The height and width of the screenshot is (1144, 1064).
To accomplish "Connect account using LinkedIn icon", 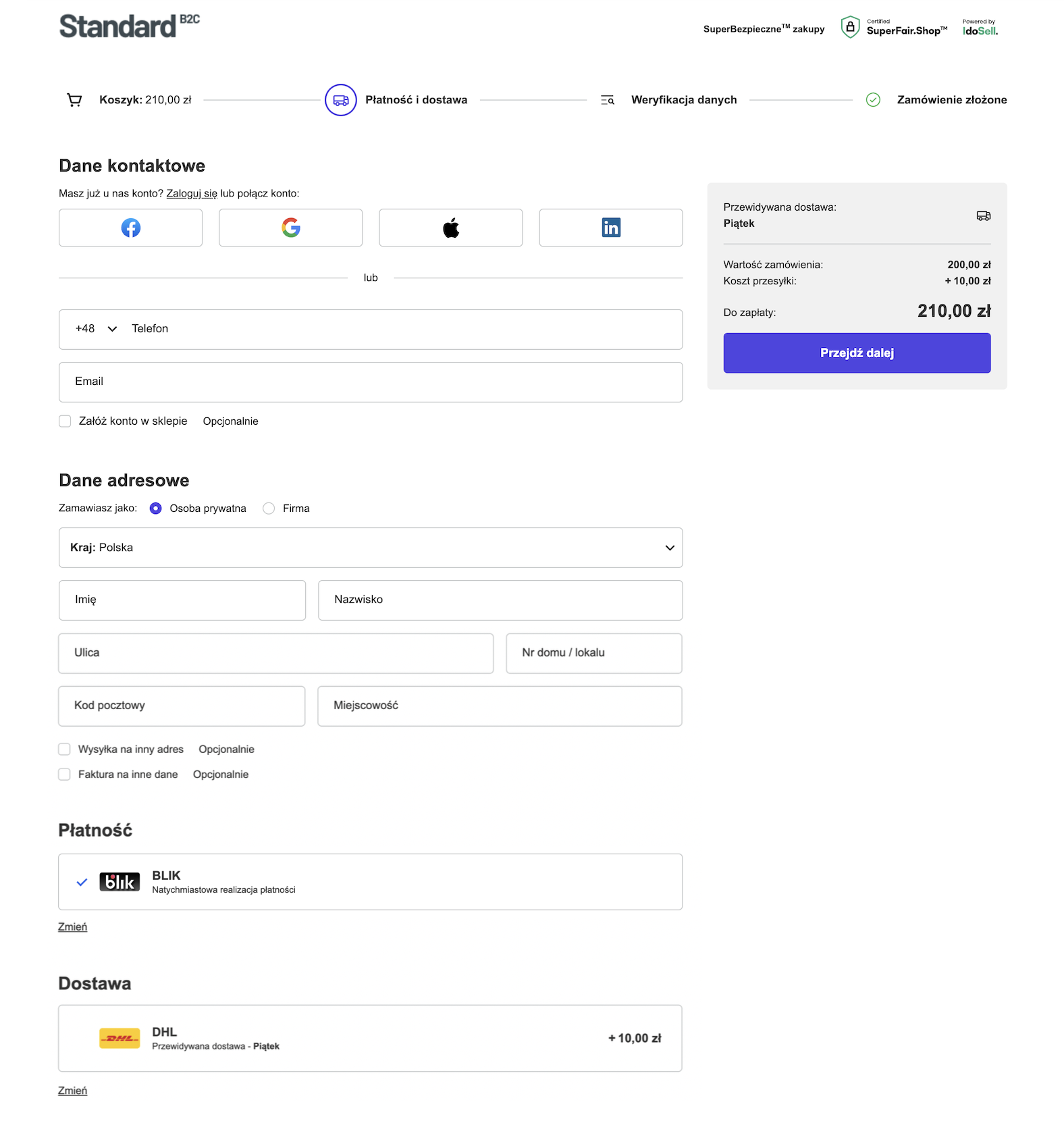I will pyautogui.click(x=610, y=228).
